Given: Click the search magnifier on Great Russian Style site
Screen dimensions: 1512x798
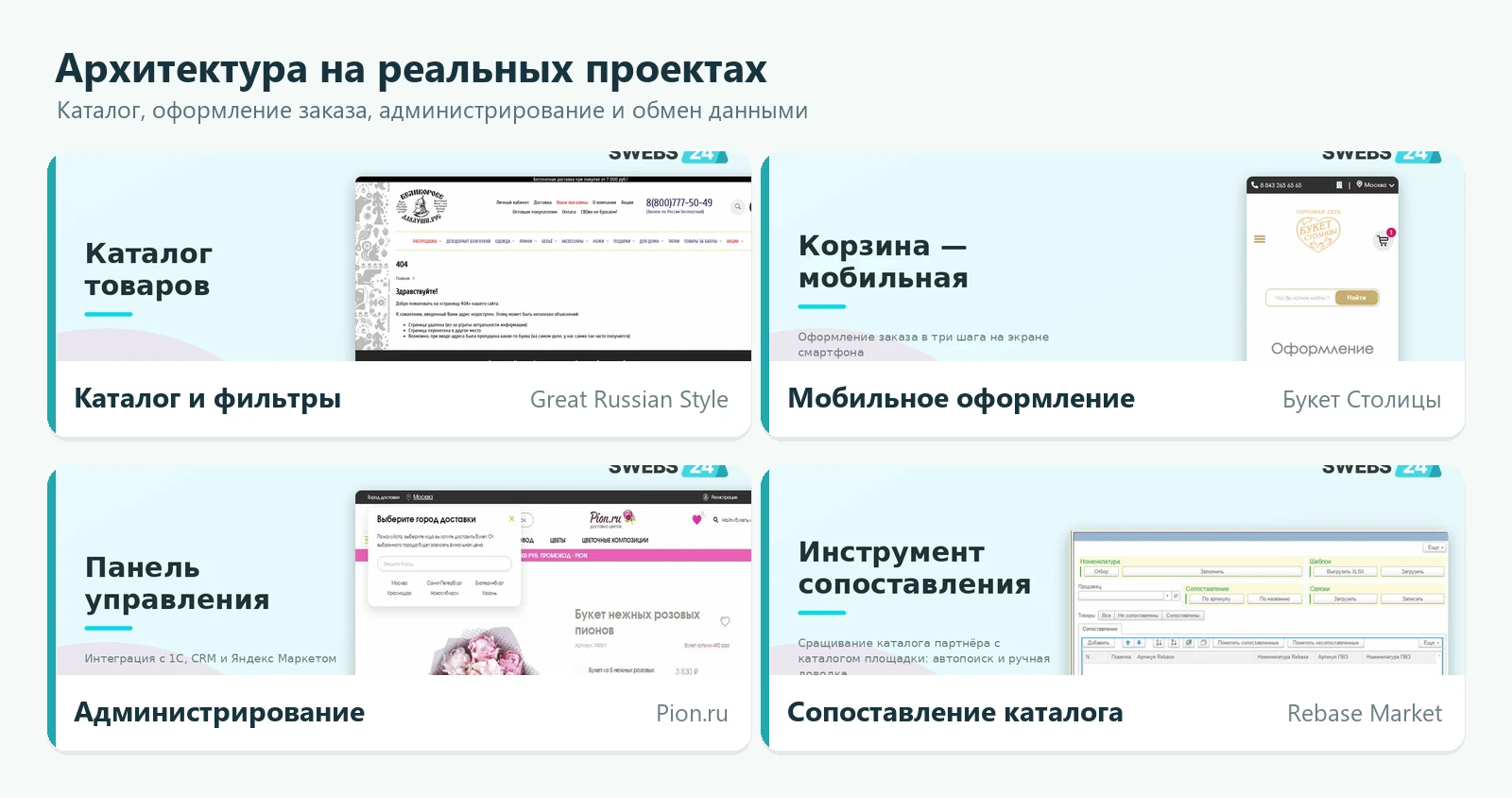Looking at the screenshot, I should pos(737,206).
